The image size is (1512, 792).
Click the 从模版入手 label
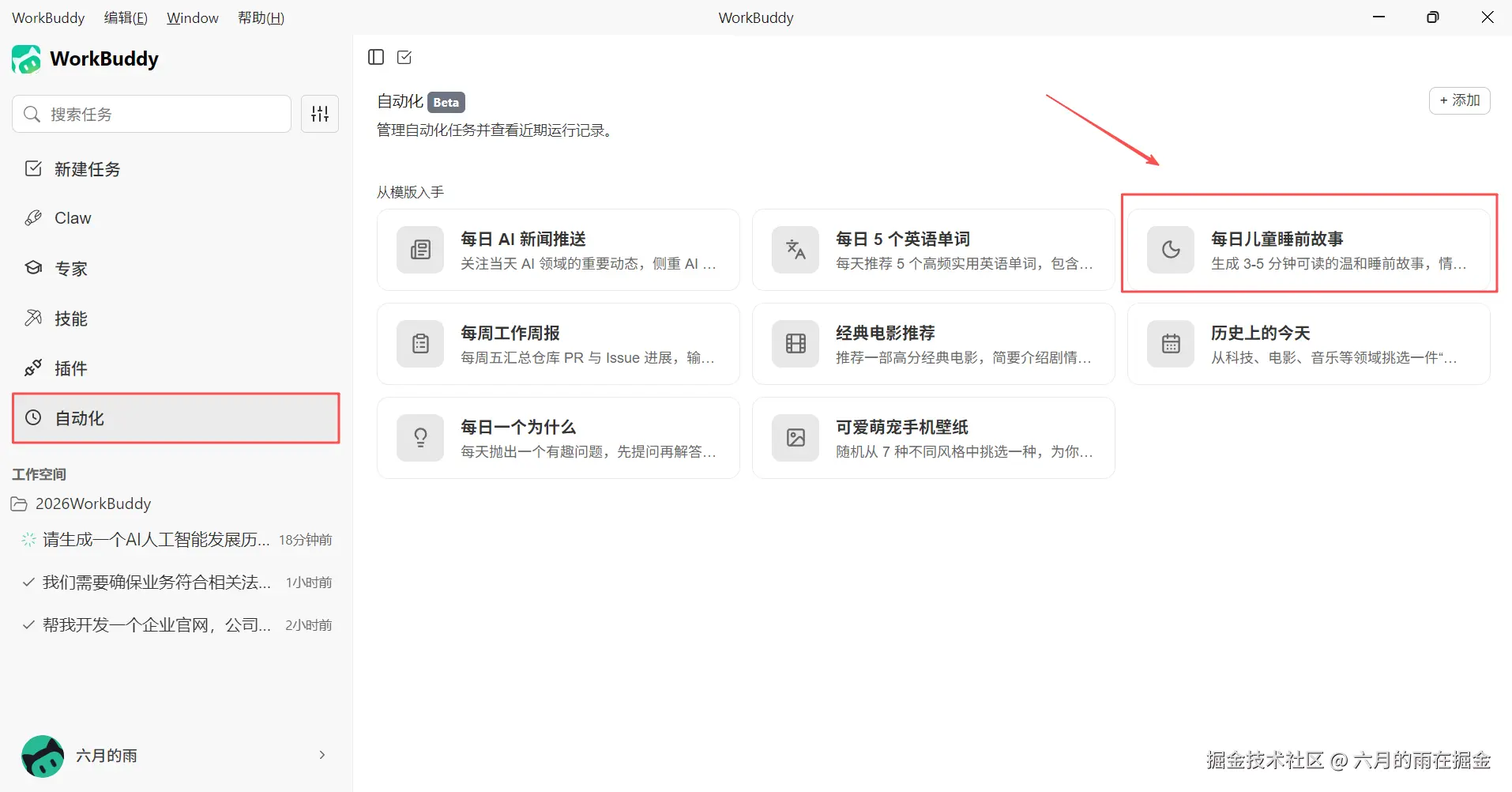tap(410, 192)
